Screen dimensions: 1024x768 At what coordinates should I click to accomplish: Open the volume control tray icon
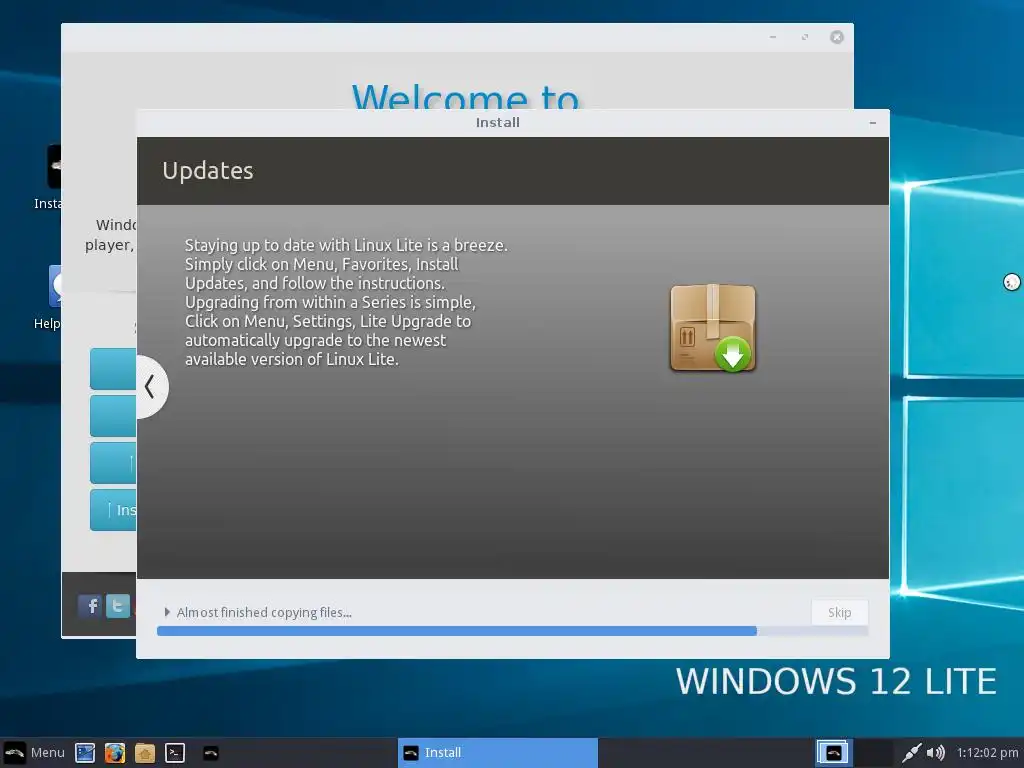pyautogui.click(x=936, y=753)
